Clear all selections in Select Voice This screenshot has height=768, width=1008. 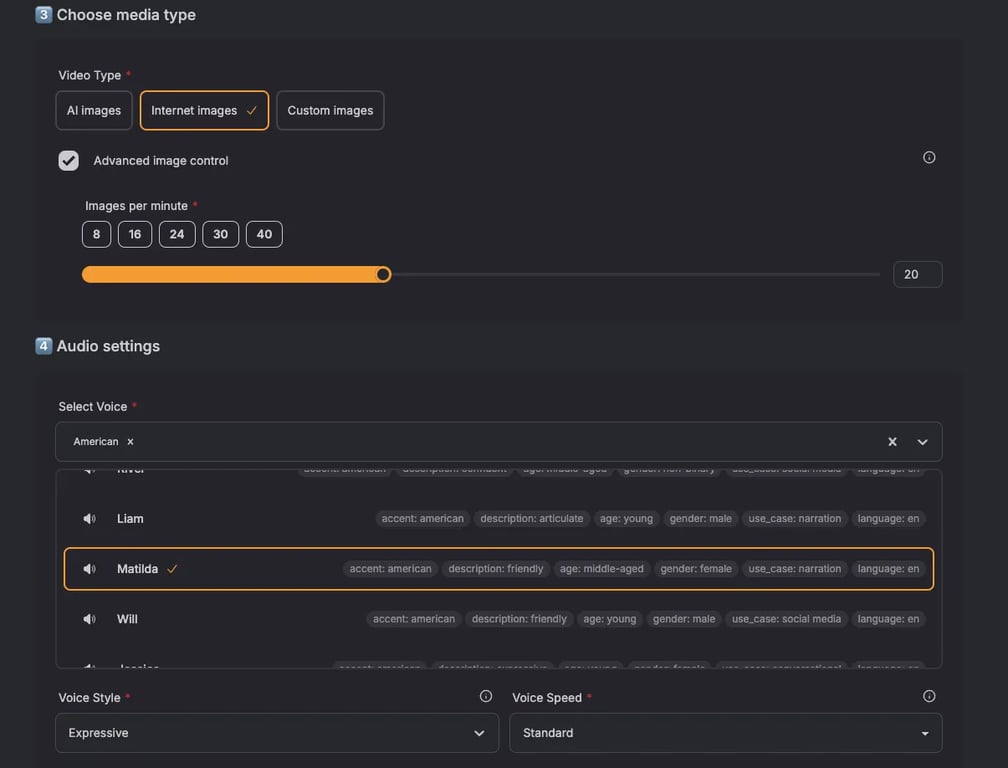coord(892,442)
